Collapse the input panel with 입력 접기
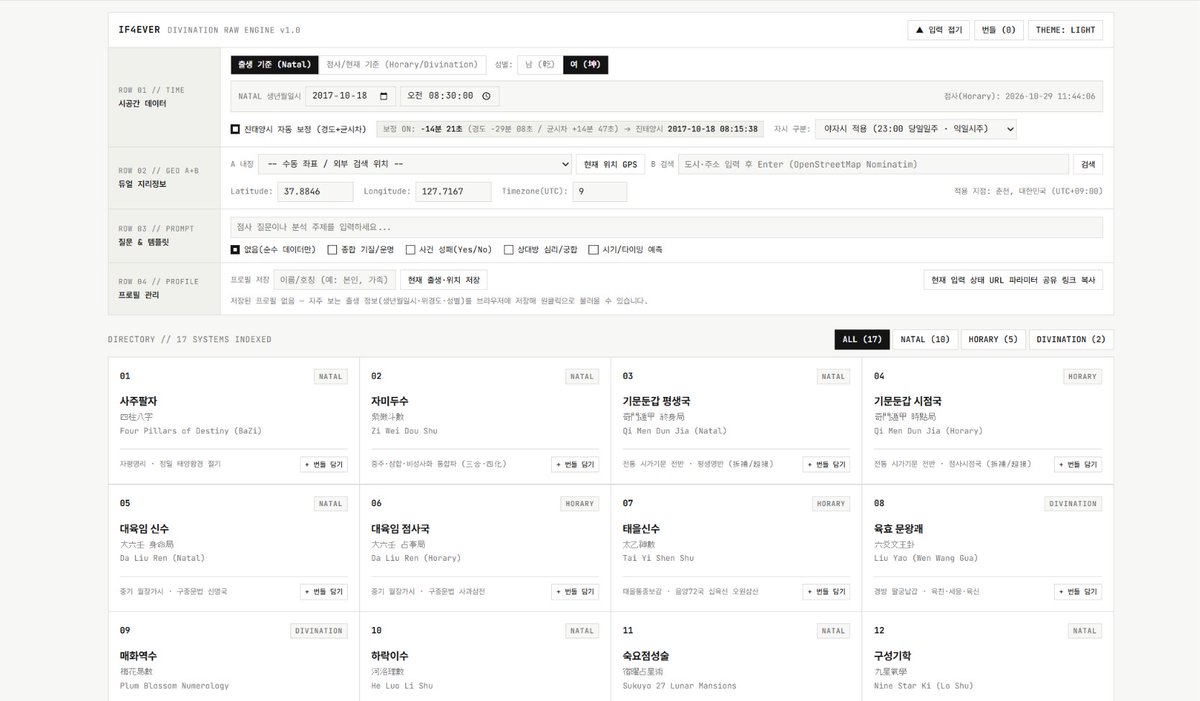This screenshot has height=701, width=1200. tap(938, 30)
